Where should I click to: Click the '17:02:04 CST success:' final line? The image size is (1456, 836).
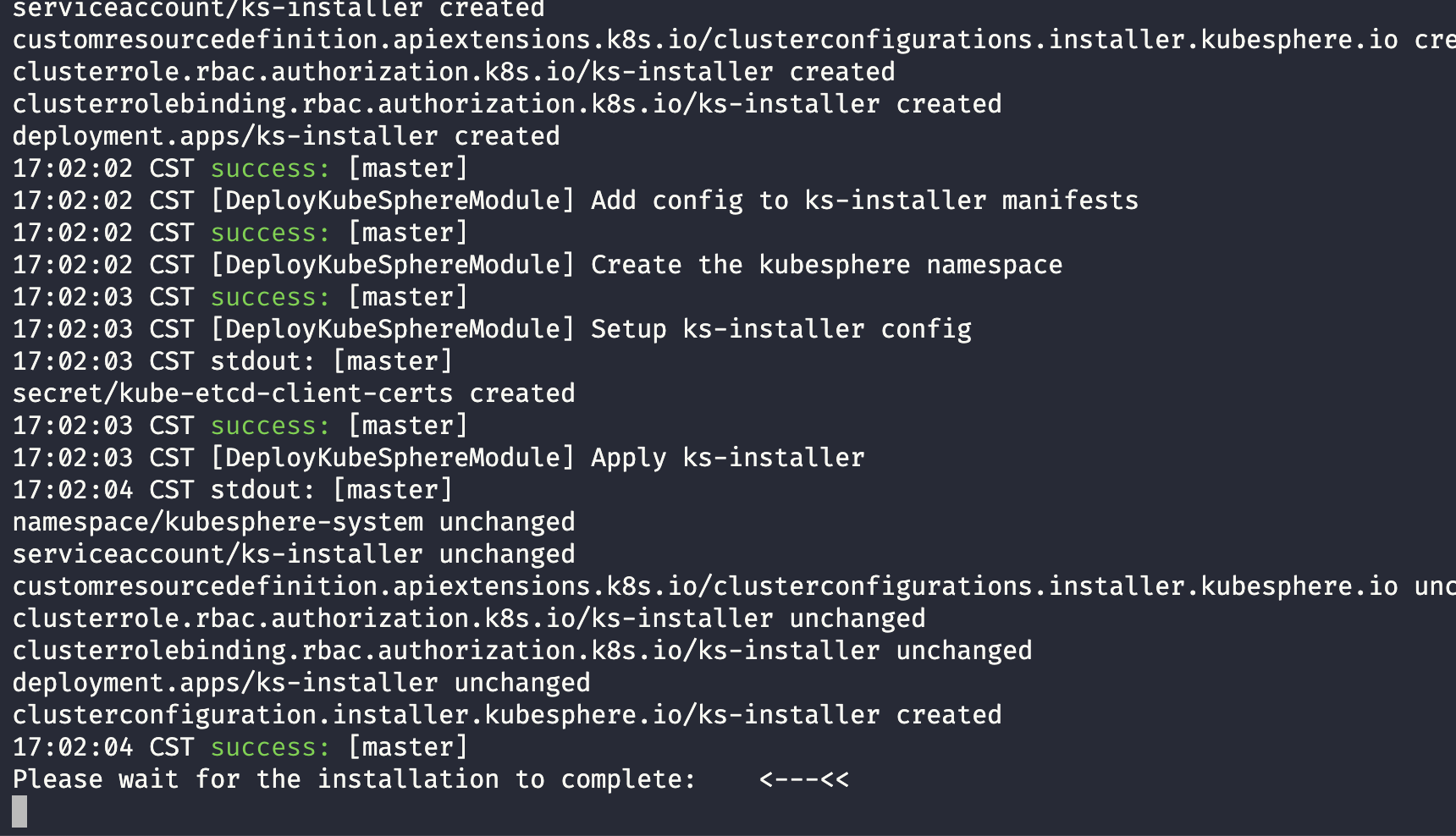click(x=240, y=747)
